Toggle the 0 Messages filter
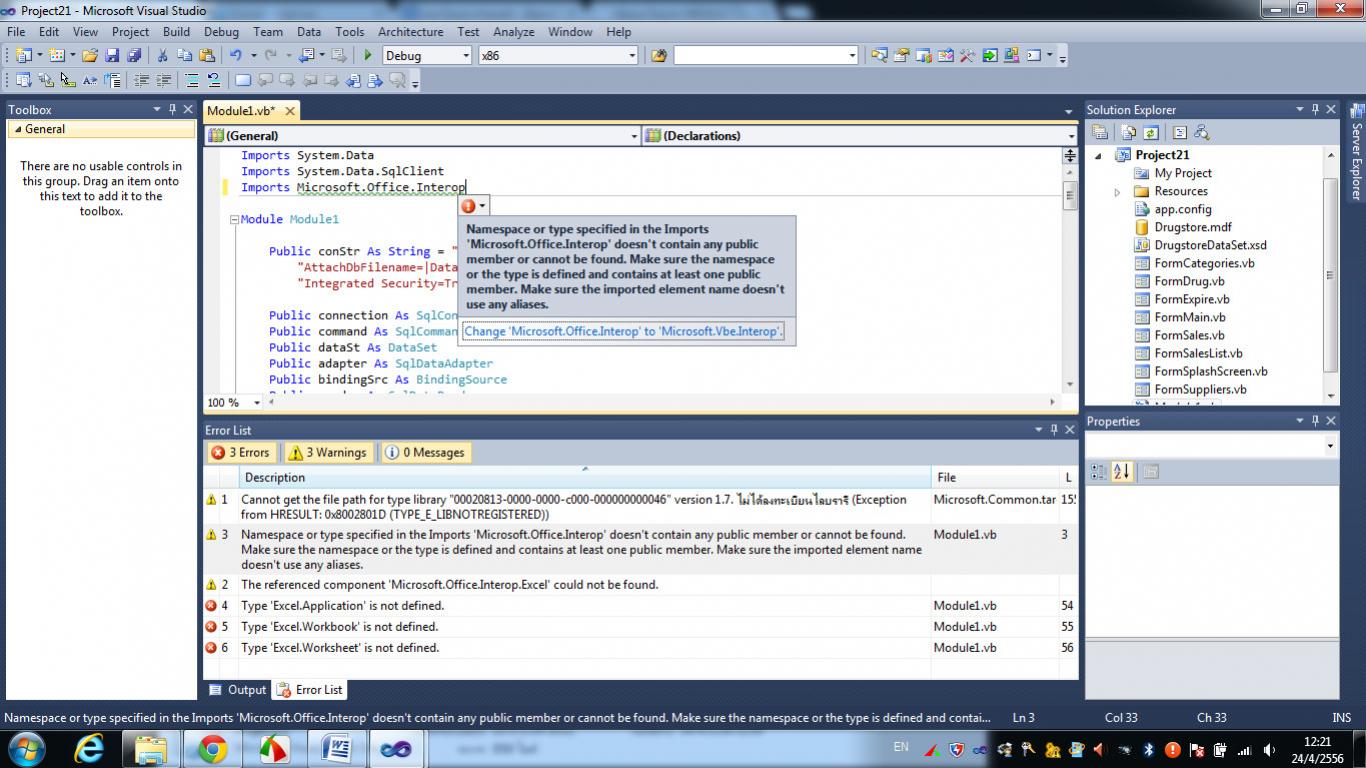1366x768 pixels. pos(425,452)
